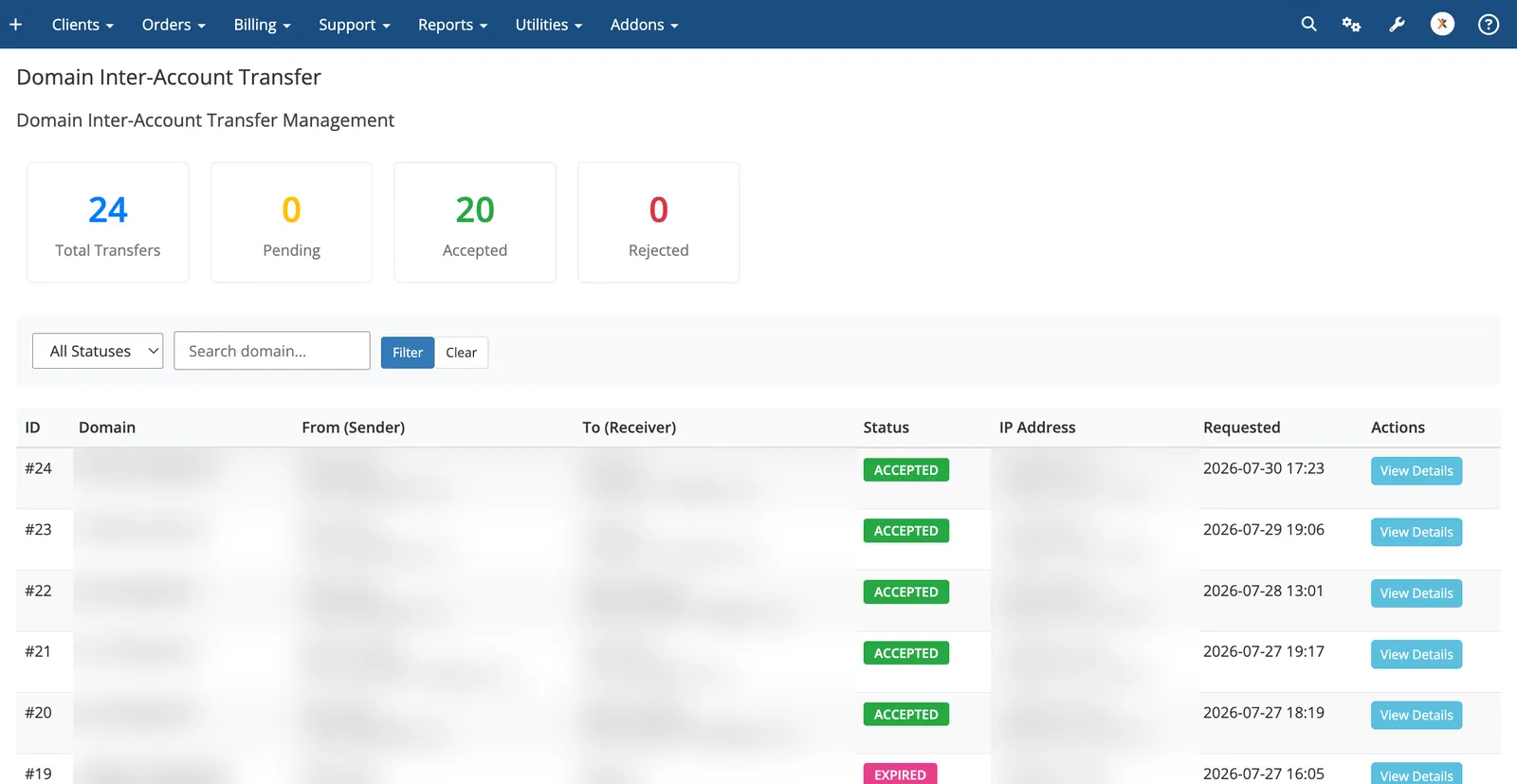View details for transfer #21
1517x784 pixels.
[x=1416, y=654]
